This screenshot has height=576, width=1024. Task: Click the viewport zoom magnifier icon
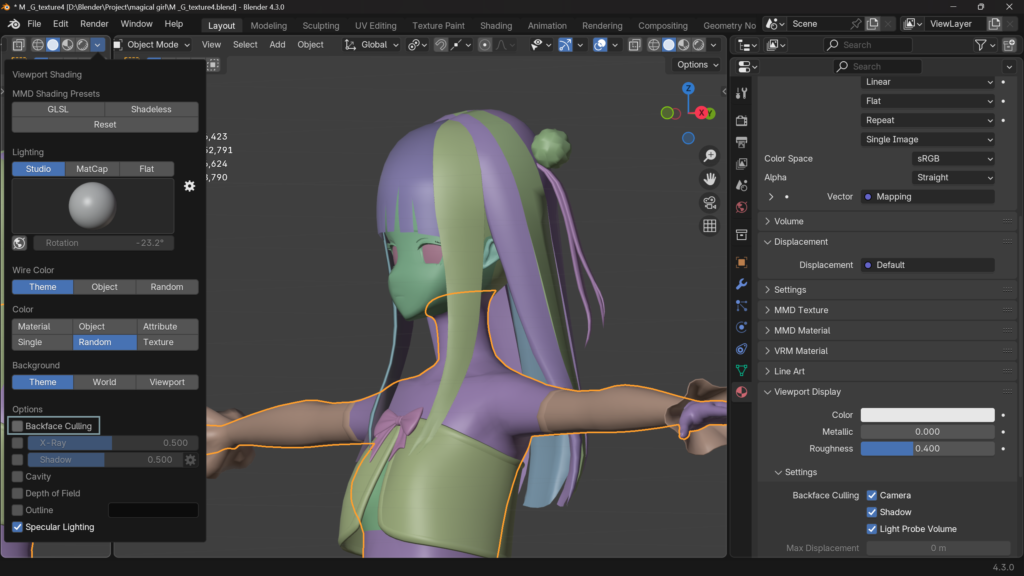[x=709, y=156]
